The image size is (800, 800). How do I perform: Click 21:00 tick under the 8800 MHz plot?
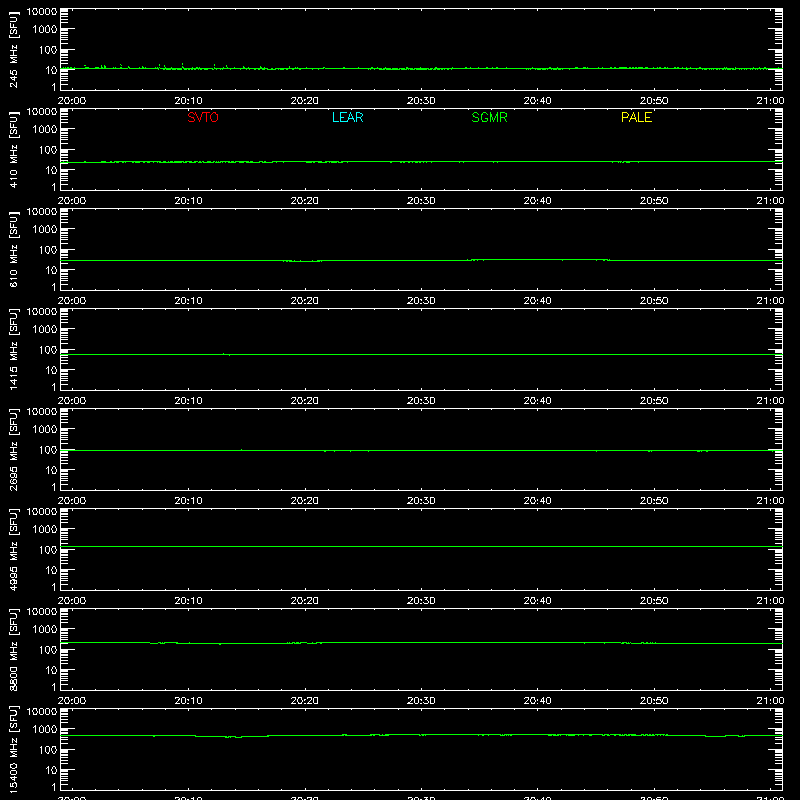click(x=770, y=701)
